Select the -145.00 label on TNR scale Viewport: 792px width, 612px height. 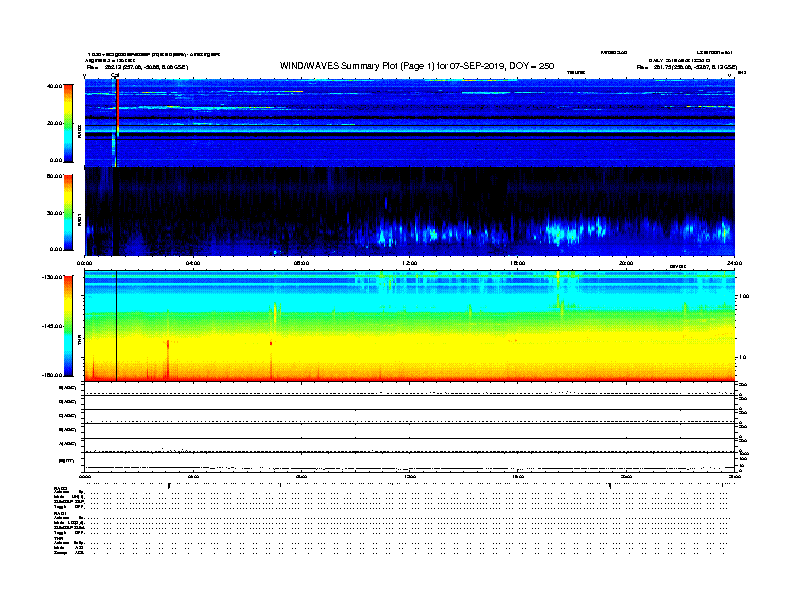[x=52, y=326]
